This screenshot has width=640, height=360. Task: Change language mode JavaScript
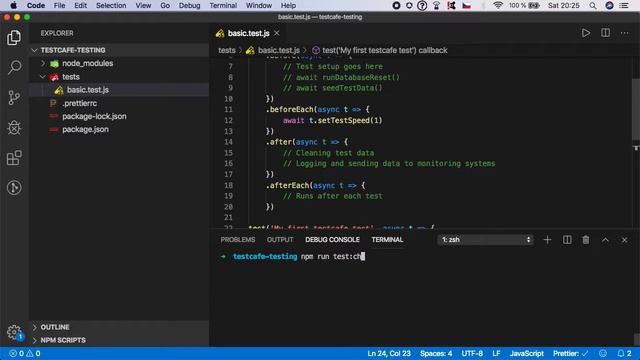[527, 353]
